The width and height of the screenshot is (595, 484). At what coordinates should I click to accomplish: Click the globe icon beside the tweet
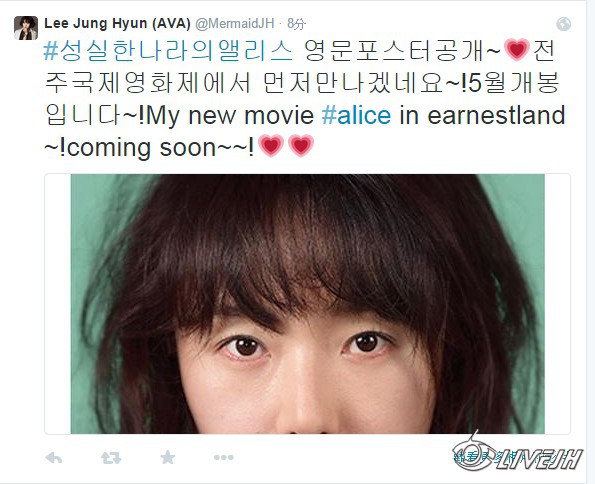tap(564, 24)
